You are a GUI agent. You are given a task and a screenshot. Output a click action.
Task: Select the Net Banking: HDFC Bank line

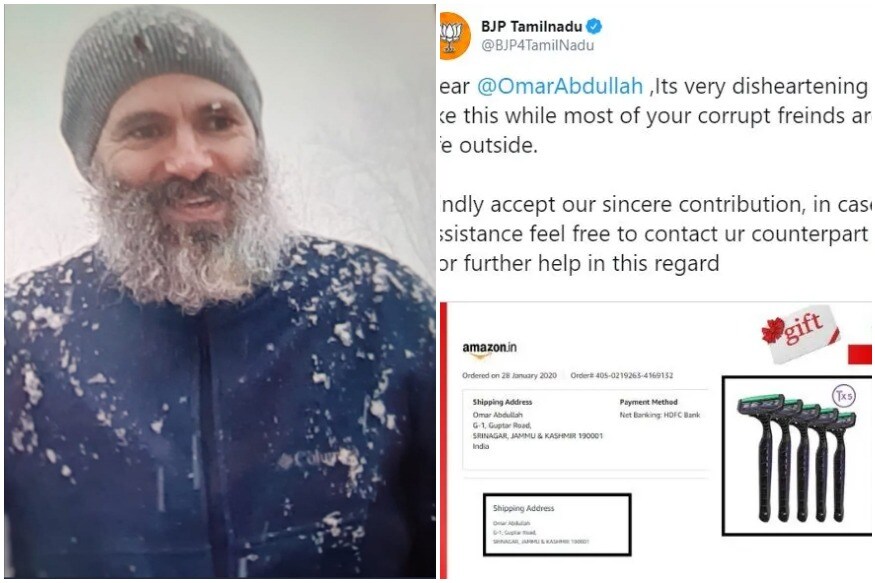pyautogui.click(x=660, y=415)
